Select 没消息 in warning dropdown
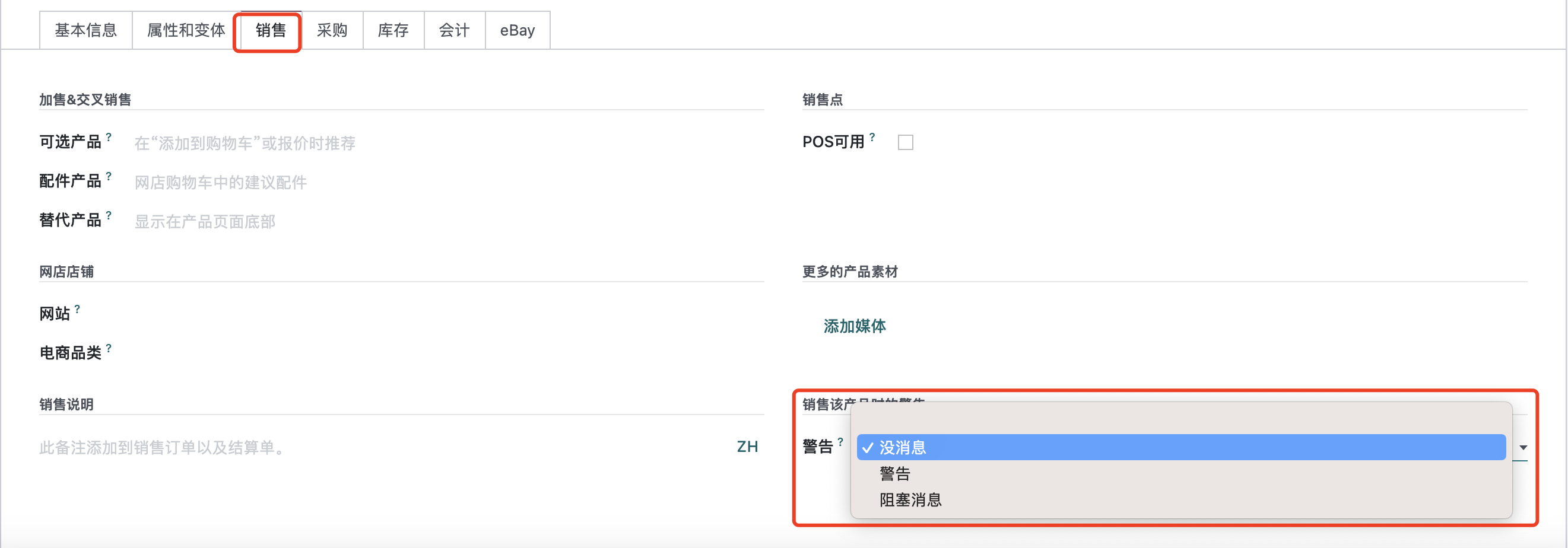1568x548 pixels. click(1180, 448)
